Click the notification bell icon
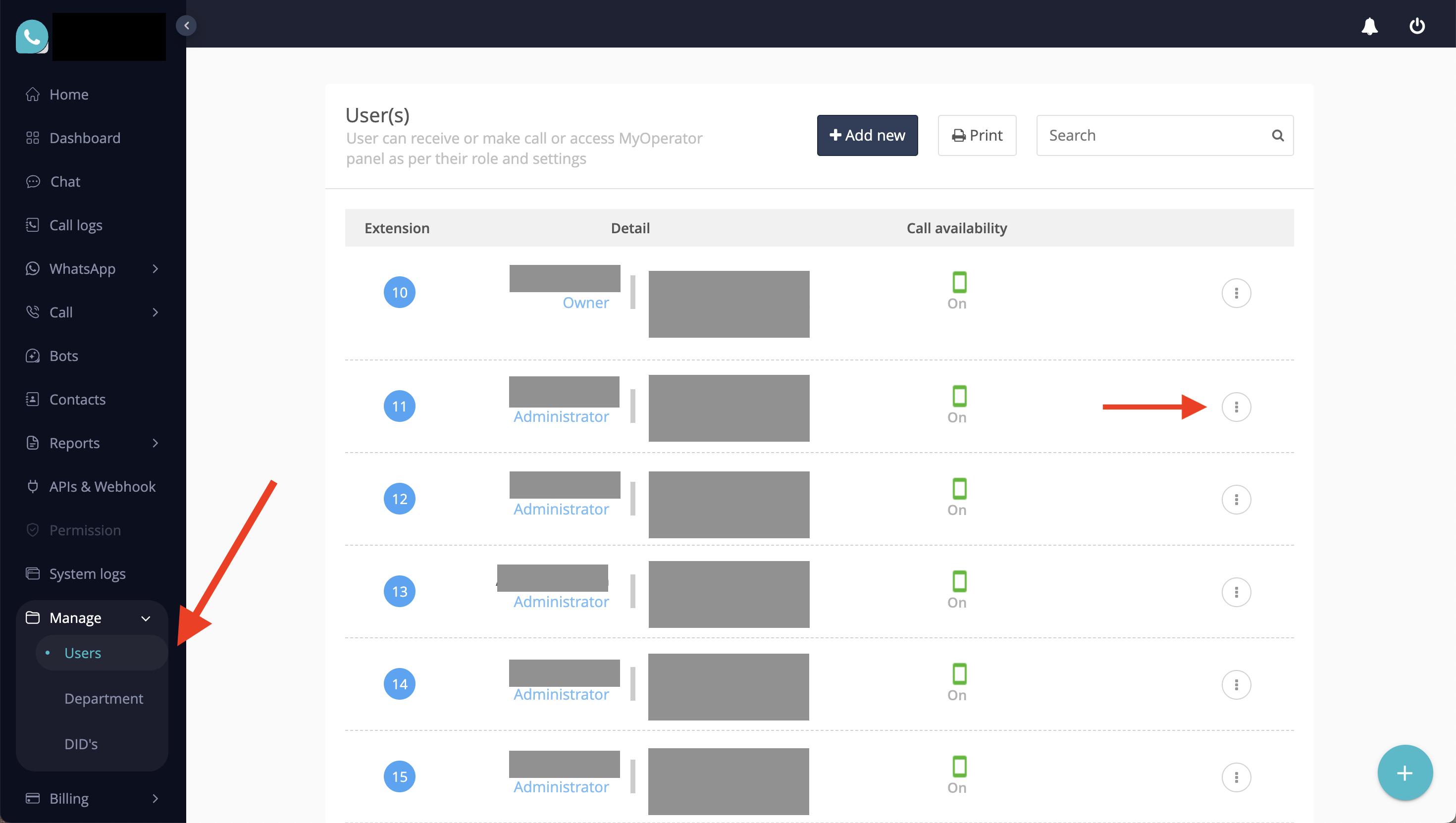The image size is (1456, 823). (1369, 26)
